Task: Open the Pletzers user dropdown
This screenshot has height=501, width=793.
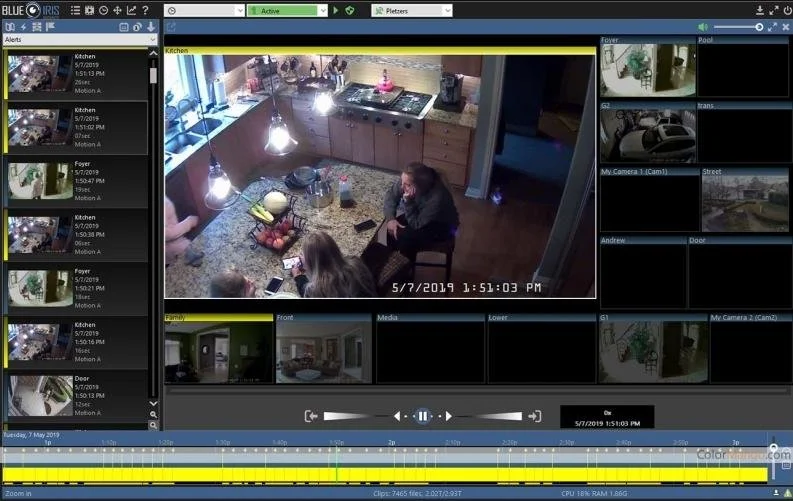Action: (x=412, y=11)
